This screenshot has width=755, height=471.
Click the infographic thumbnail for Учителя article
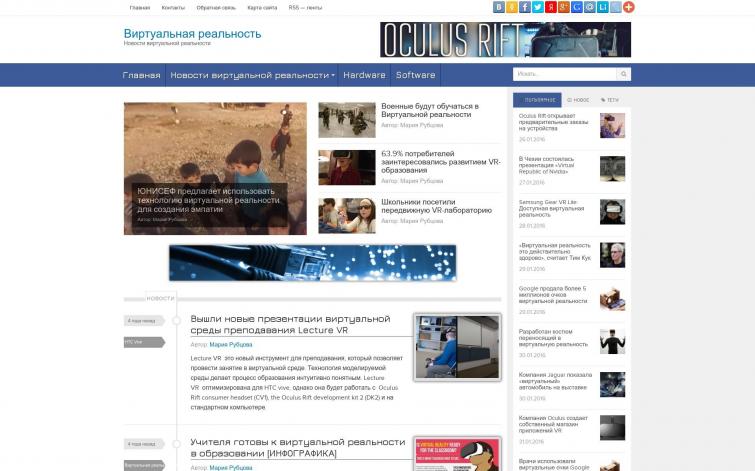coord(457,454)
